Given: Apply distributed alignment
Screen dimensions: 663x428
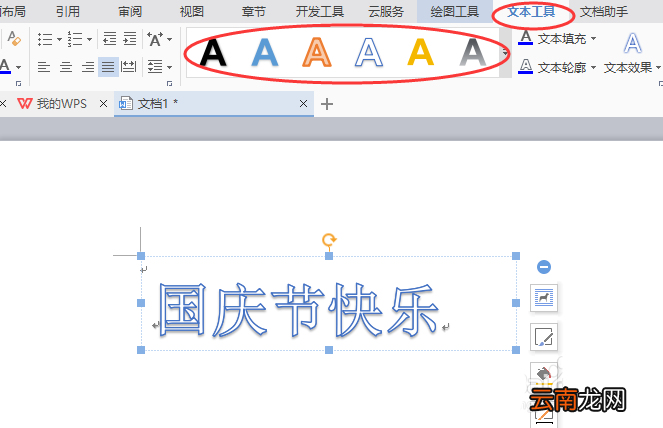Looking at the screenshot, I should pyautogui.click(x=129, y=67).
